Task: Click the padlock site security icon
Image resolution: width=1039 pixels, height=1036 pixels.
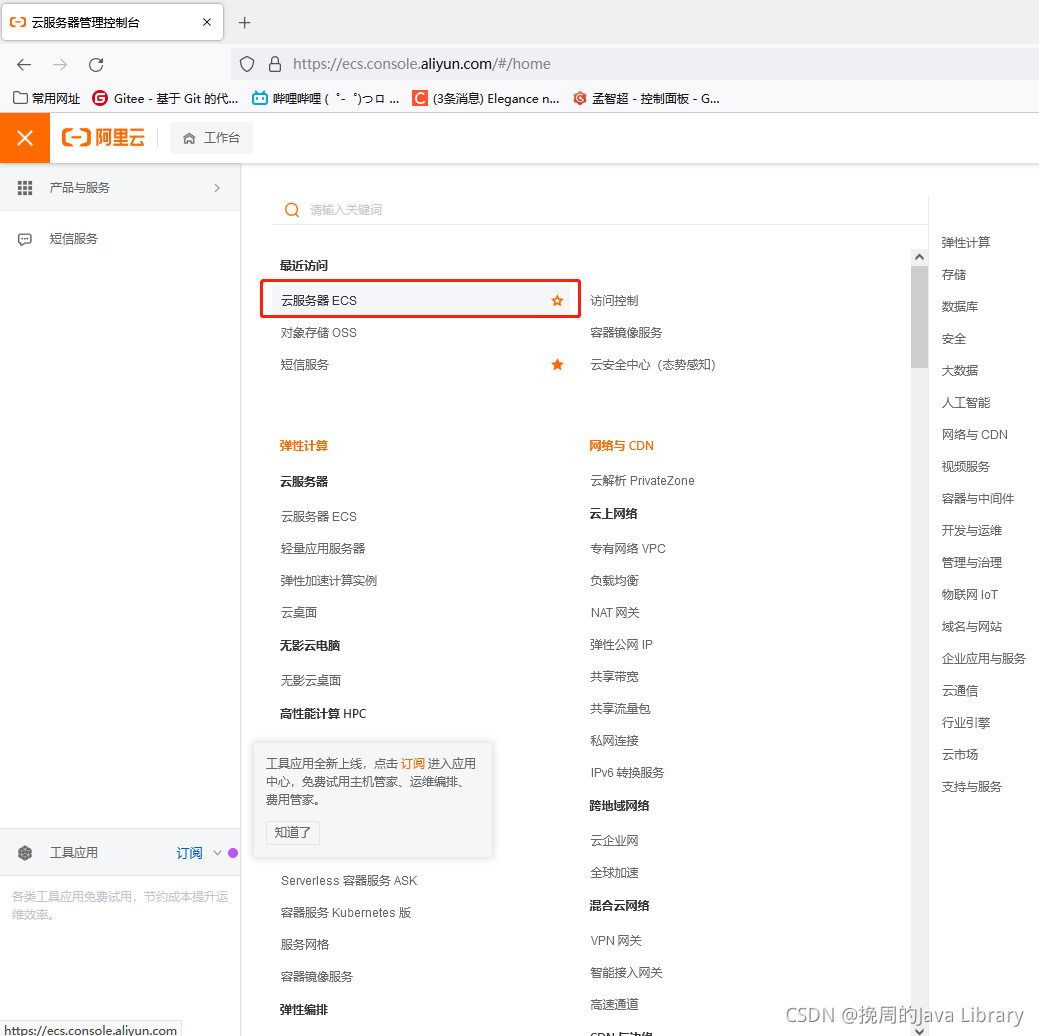Action: [275, 64]
